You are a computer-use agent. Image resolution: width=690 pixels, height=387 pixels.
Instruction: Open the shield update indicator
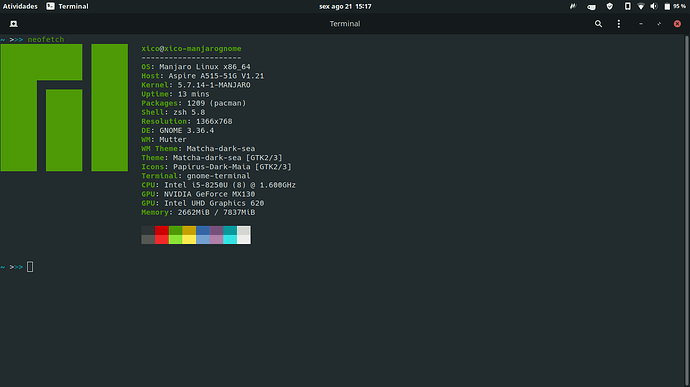pyautogui.click(x=609, y=6)
